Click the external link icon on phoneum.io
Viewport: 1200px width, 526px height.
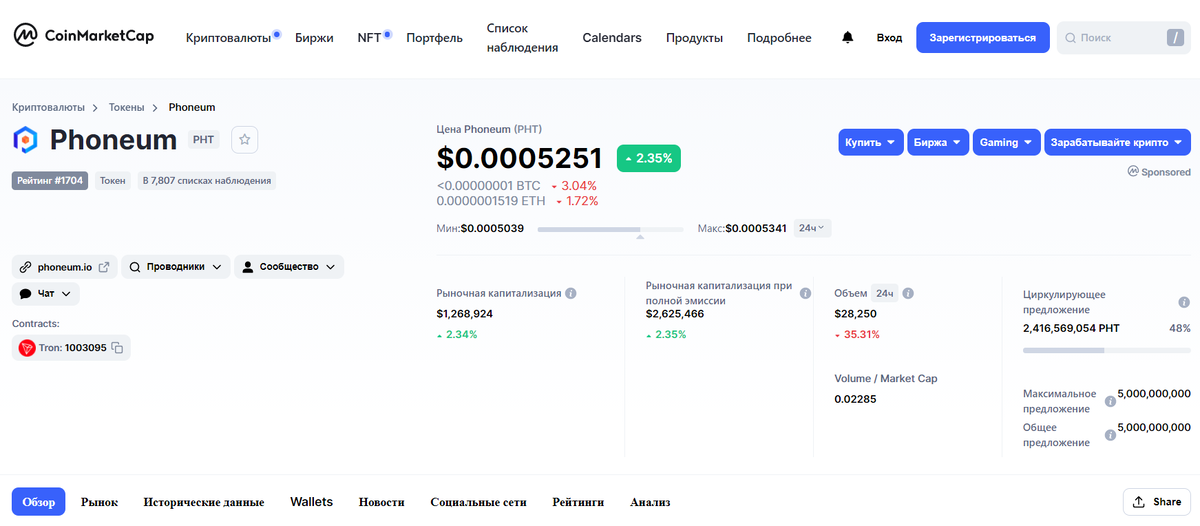click(103, 267)
